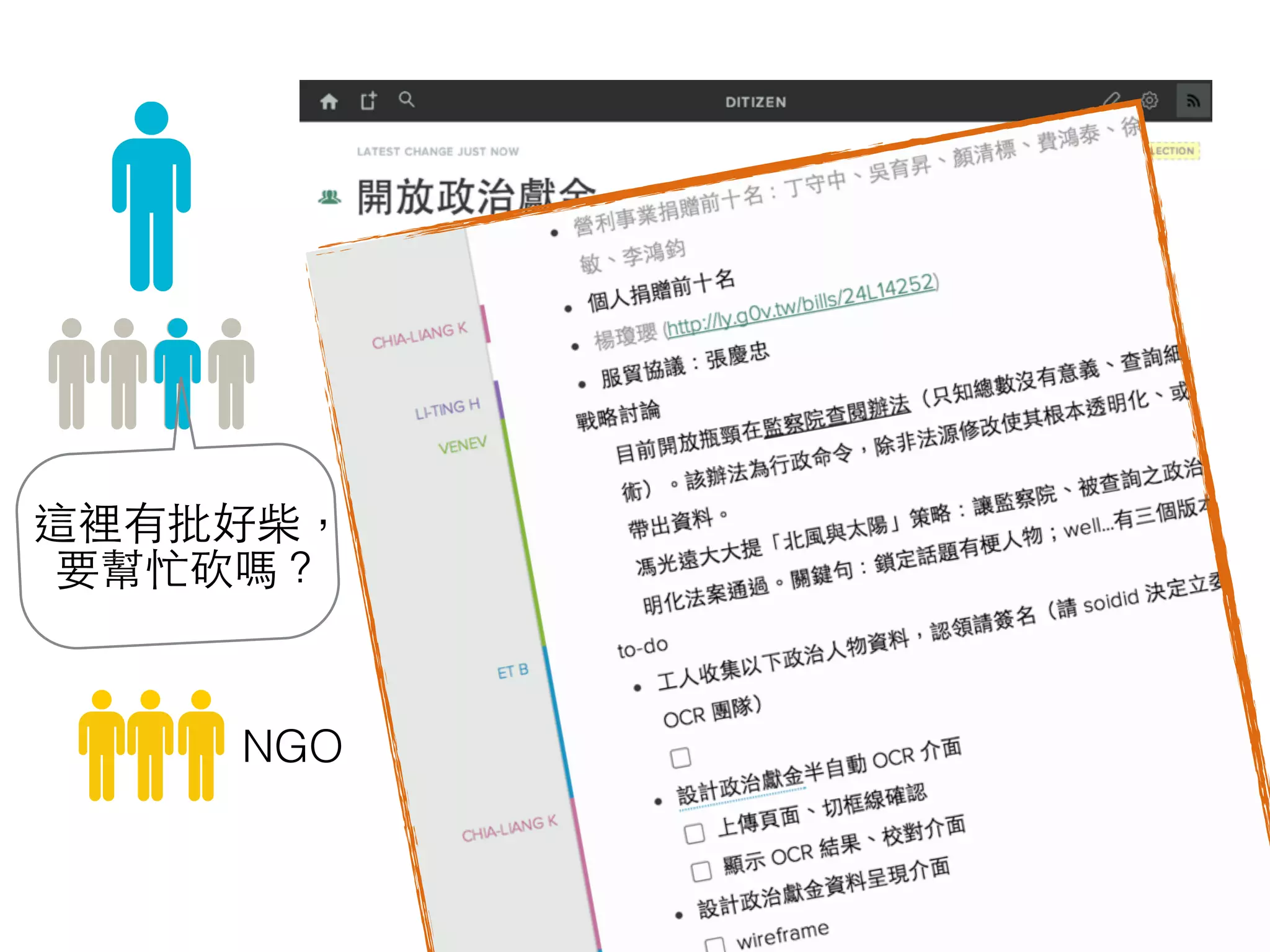Select the 設計政治獻金半自動 OCR 介面 item
1270x952 pixels.
pyautogui.click(x=819, y=772)
